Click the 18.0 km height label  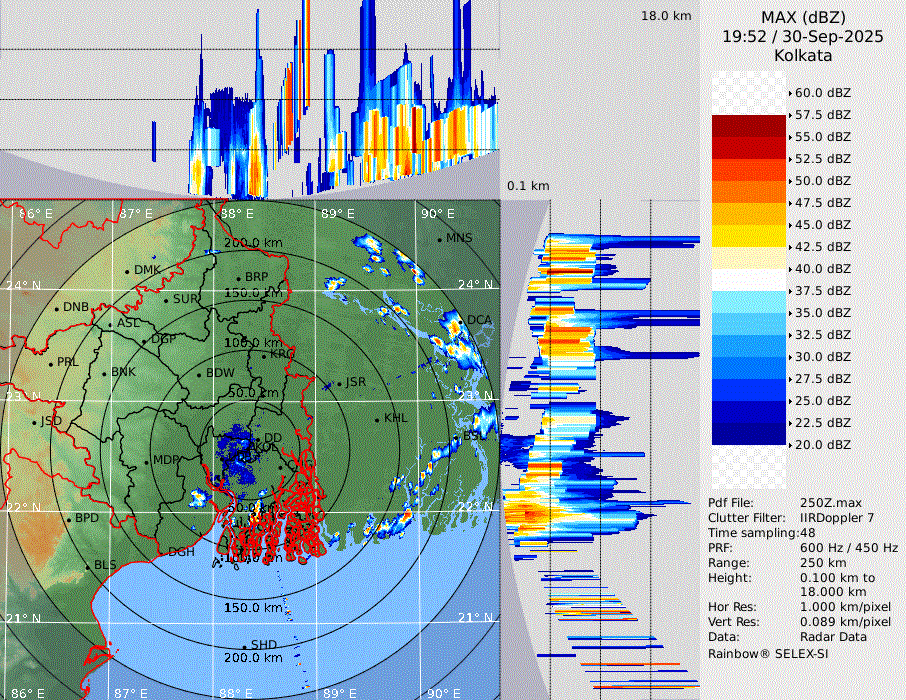pos(666,16)
